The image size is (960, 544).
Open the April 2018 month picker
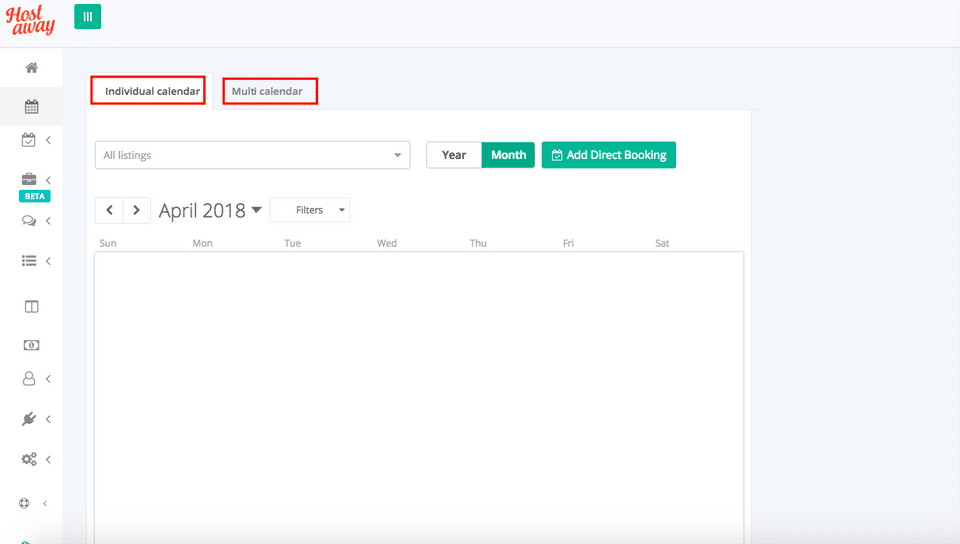210,211
